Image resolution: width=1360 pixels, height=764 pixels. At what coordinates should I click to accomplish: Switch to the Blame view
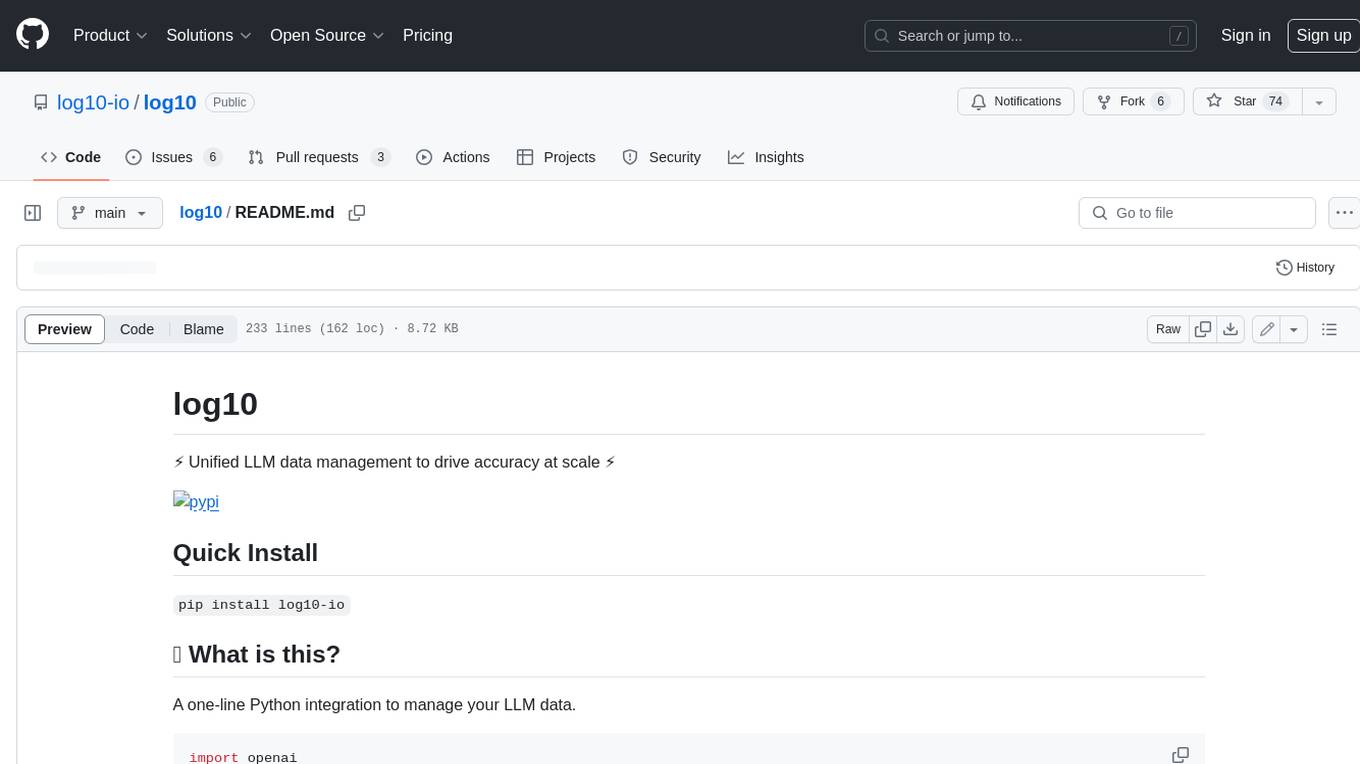(x=203, y=329)
